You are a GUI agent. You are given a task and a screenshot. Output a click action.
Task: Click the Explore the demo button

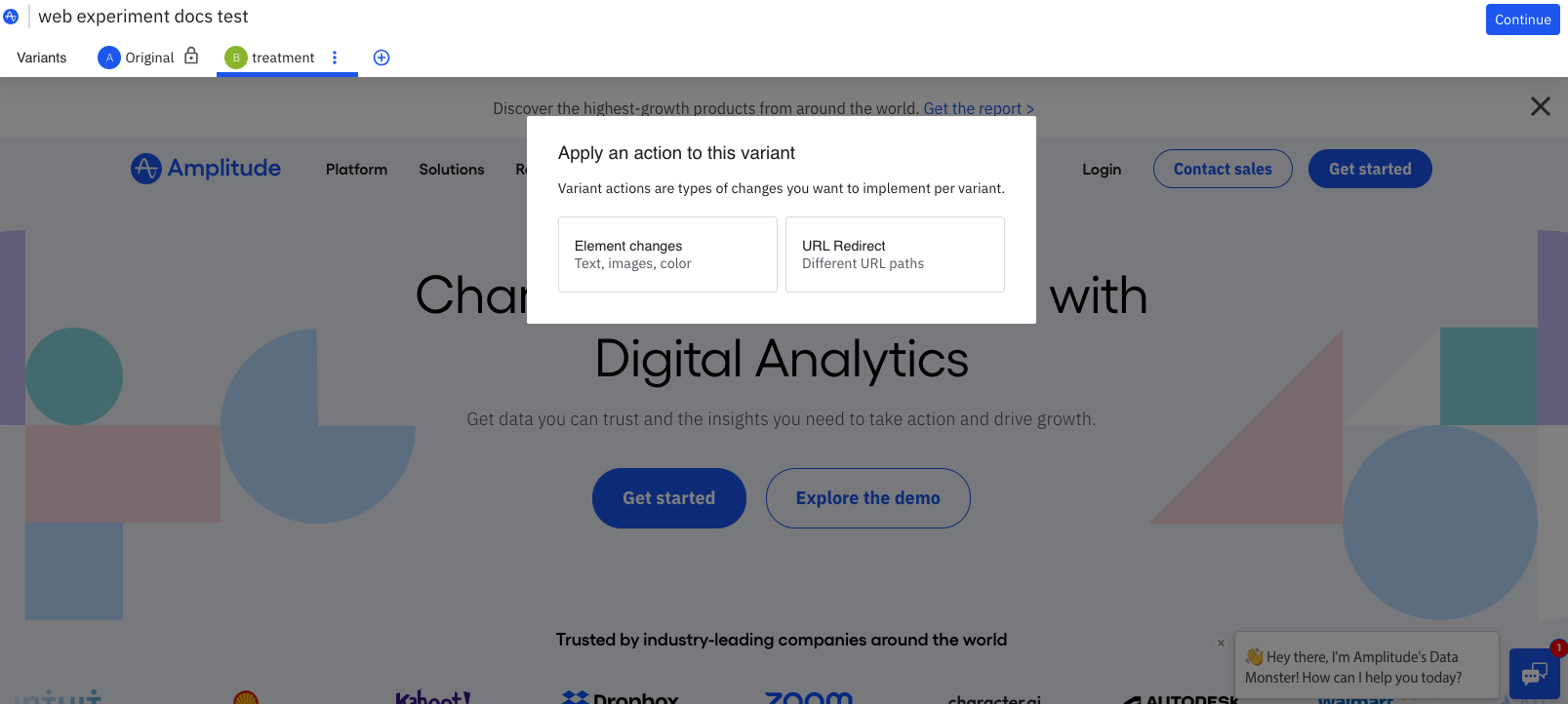tap(867, 498)
